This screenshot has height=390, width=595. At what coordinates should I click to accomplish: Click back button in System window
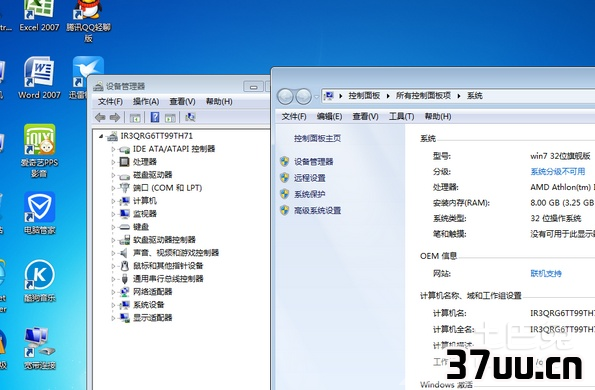point(285,96)
